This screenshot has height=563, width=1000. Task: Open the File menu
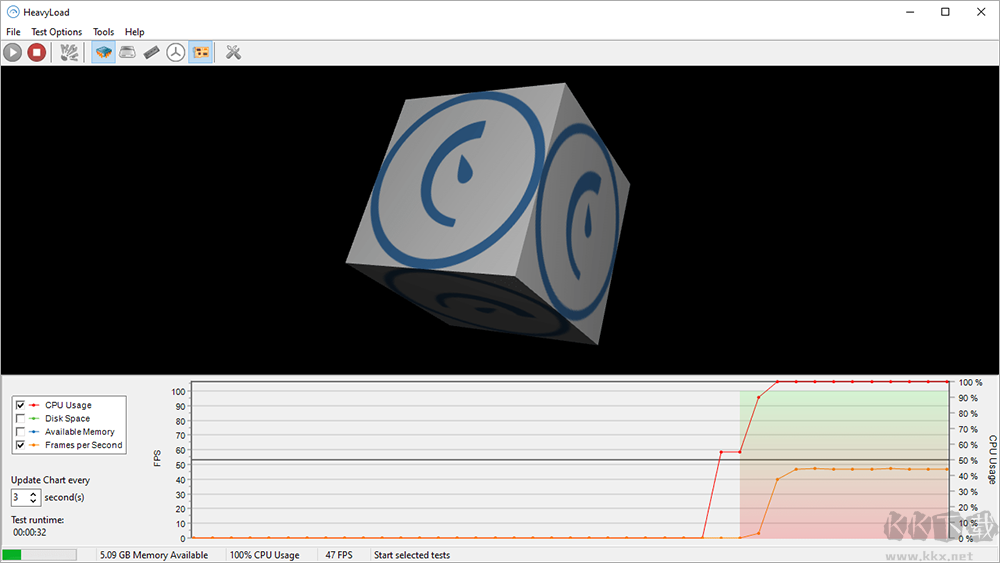click(x=13, y=32)
